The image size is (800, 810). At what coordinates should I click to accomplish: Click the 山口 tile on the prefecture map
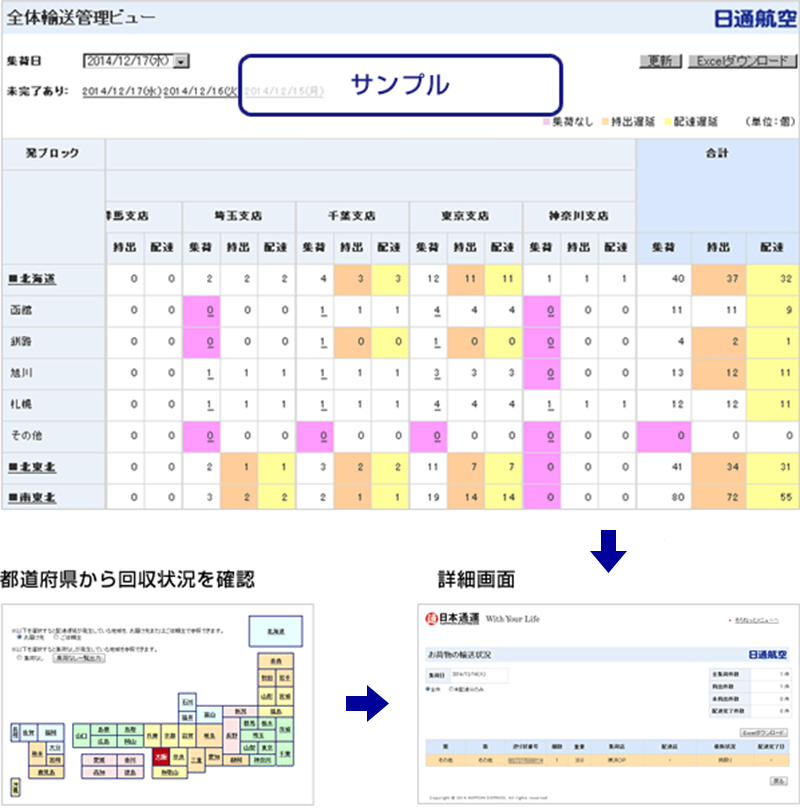[x=82, y=736]
